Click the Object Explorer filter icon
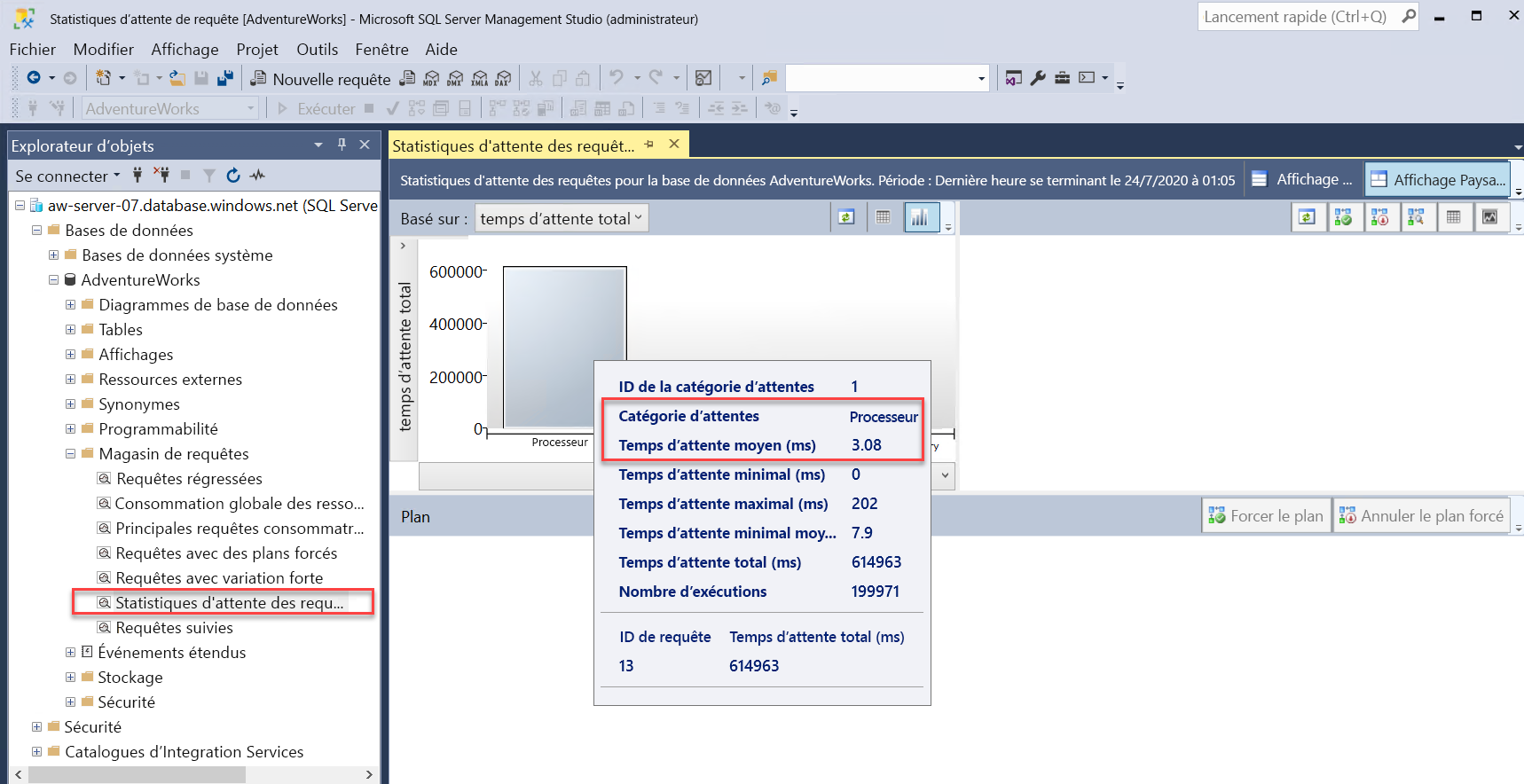This screenshot has width=1524, height=784. tap(209, 175)
